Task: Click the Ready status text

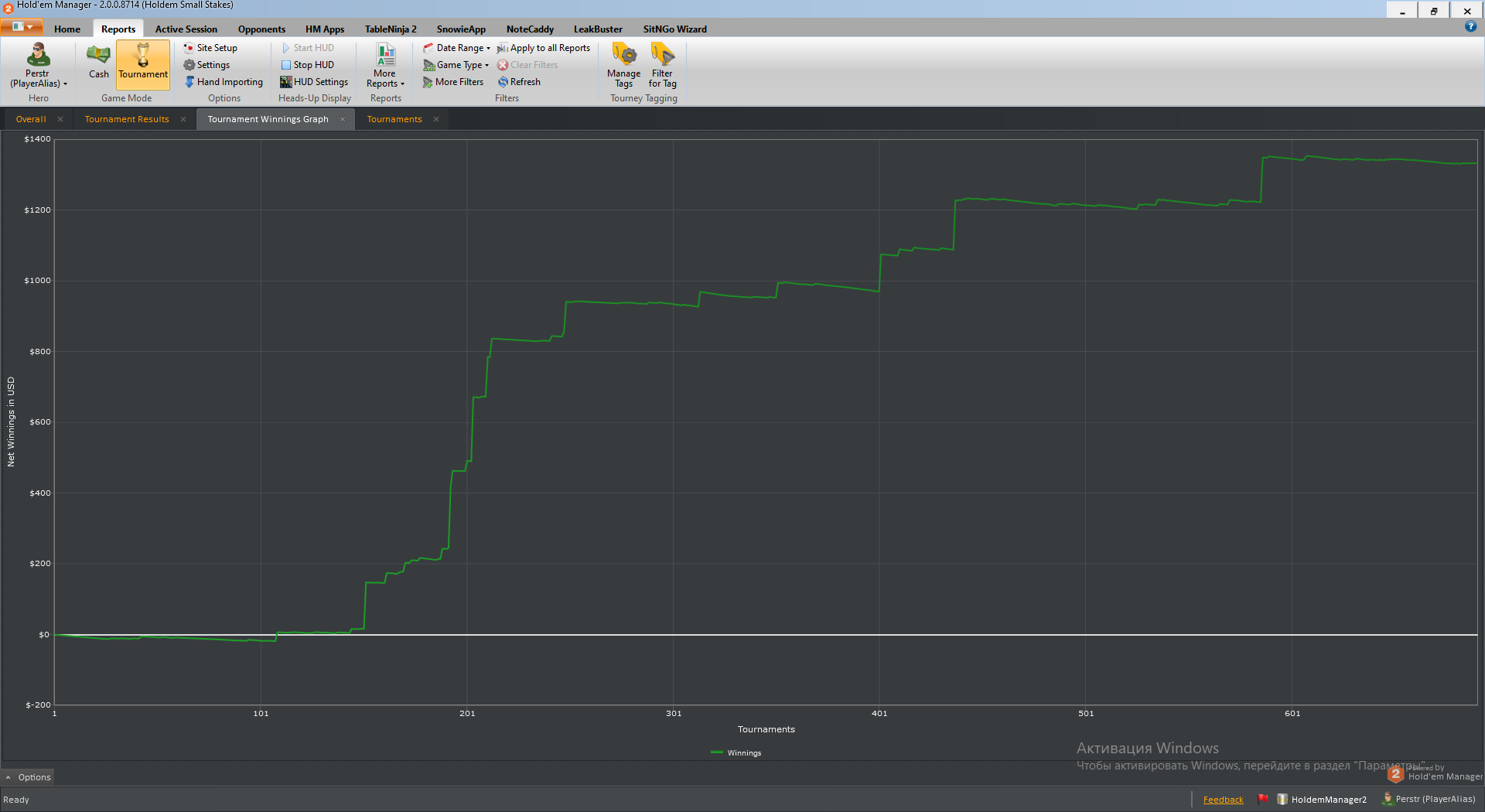Action: (x=16, y=800)
